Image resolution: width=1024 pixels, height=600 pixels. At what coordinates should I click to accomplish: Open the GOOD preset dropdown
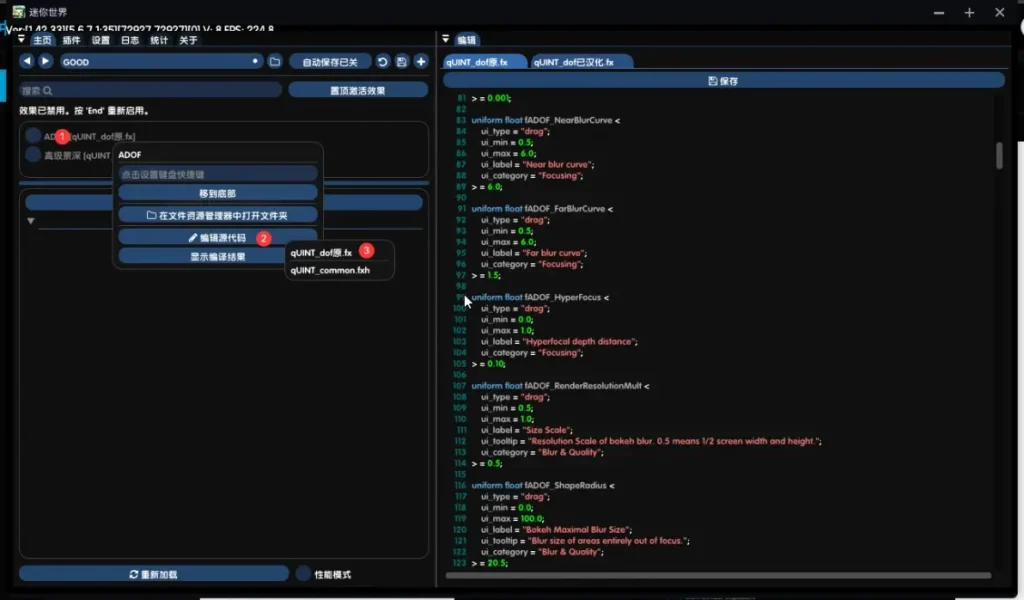click(160, 62)
